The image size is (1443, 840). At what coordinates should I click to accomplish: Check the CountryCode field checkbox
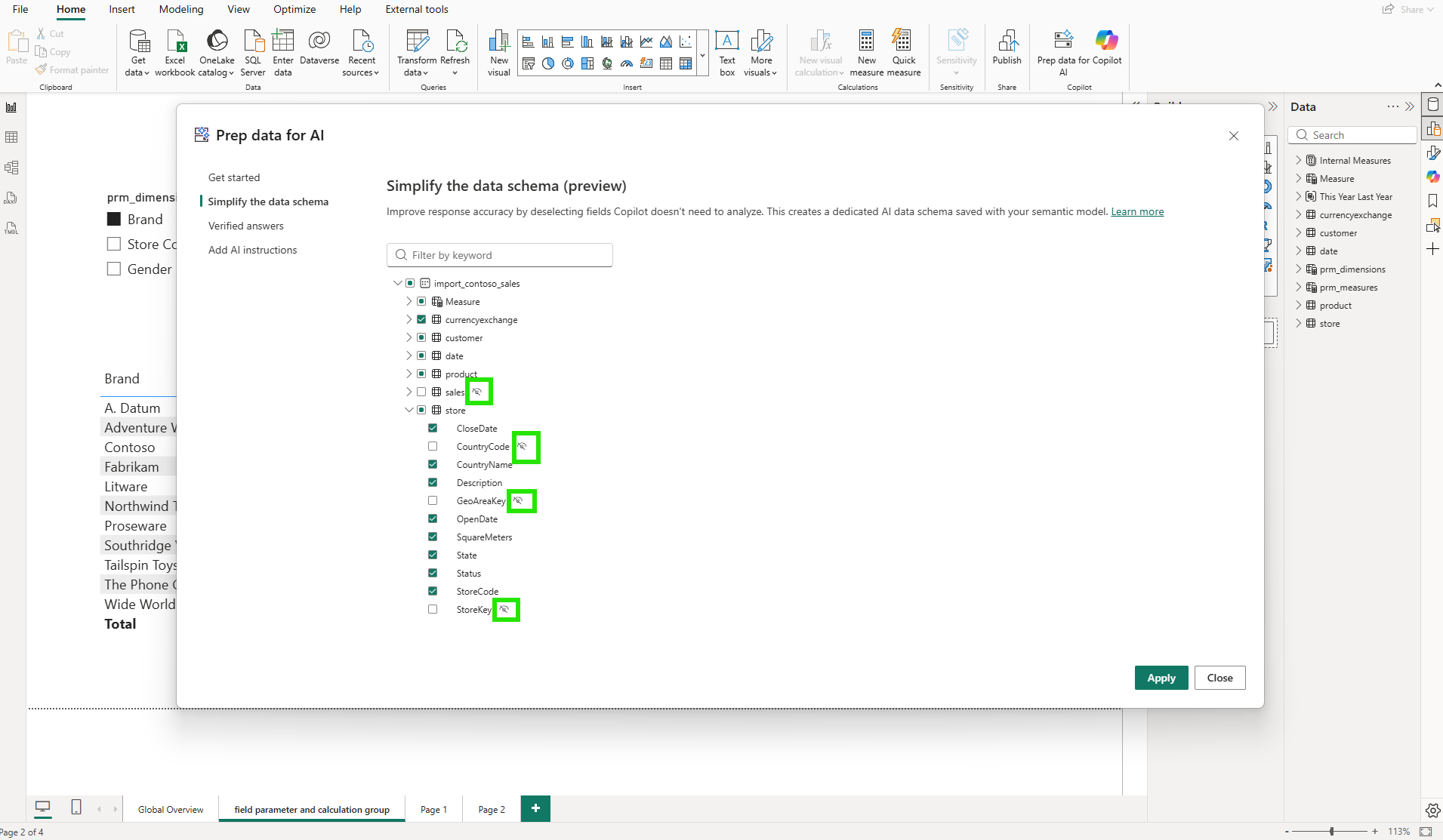point(433,446)
